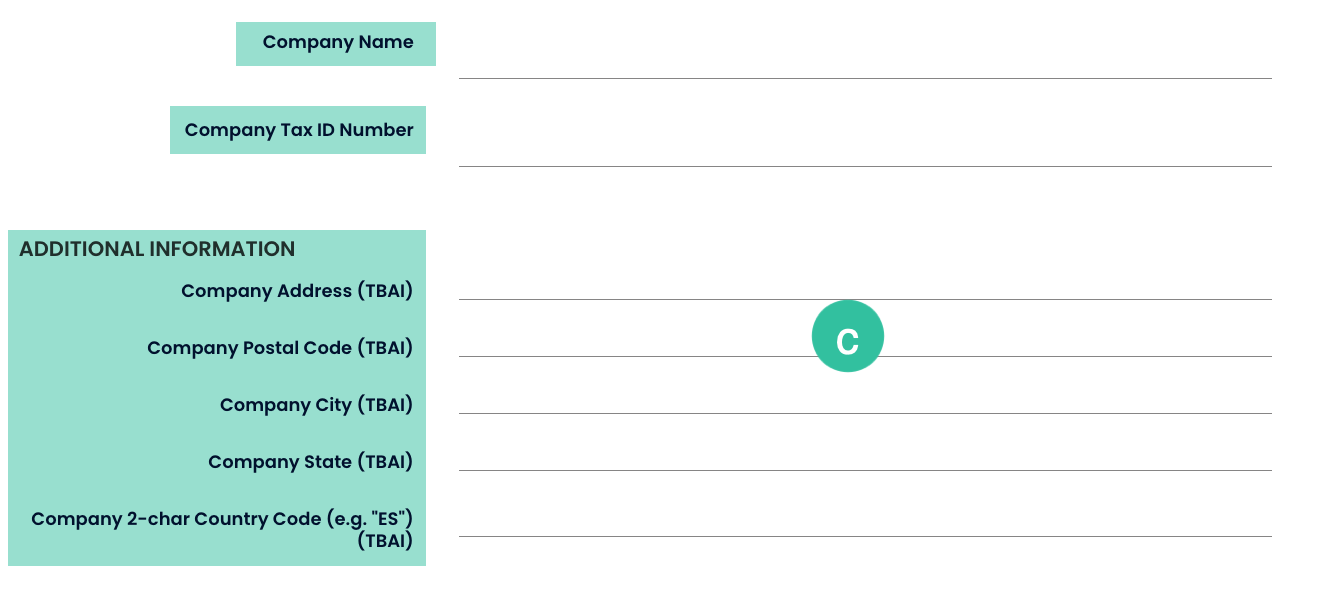
Task: Select the Company Address (TBAI) input line
Action: (865, 283)
